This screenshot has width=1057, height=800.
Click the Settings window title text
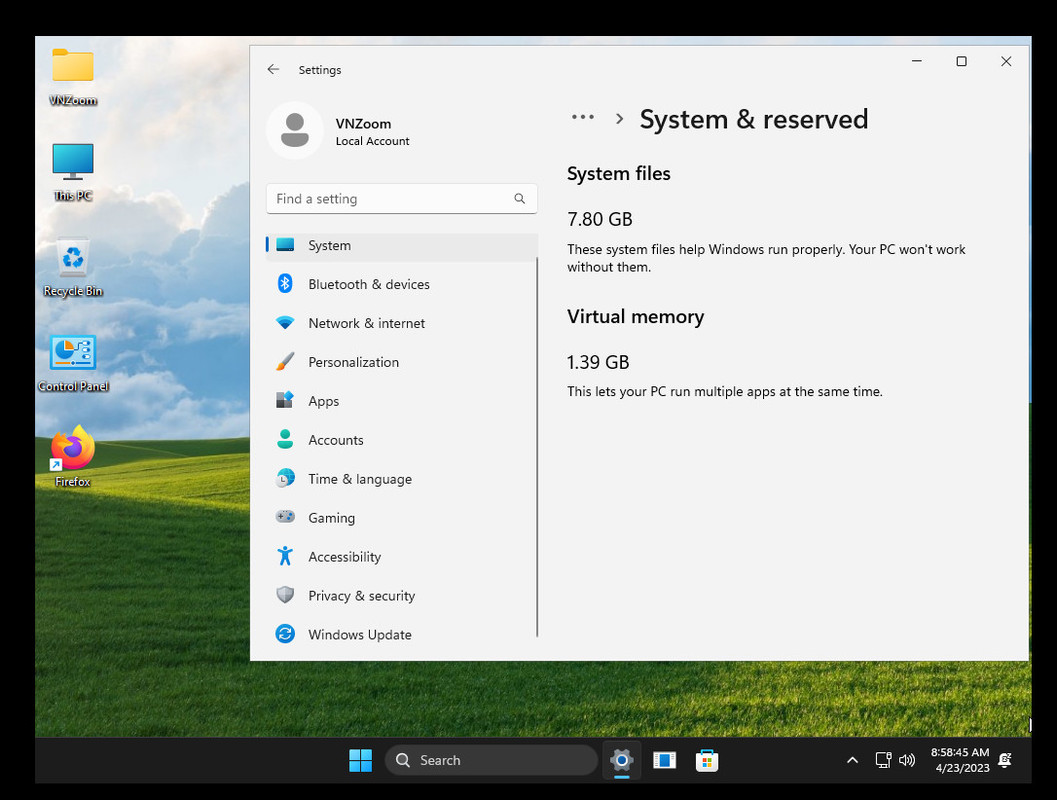coord(320,70)
